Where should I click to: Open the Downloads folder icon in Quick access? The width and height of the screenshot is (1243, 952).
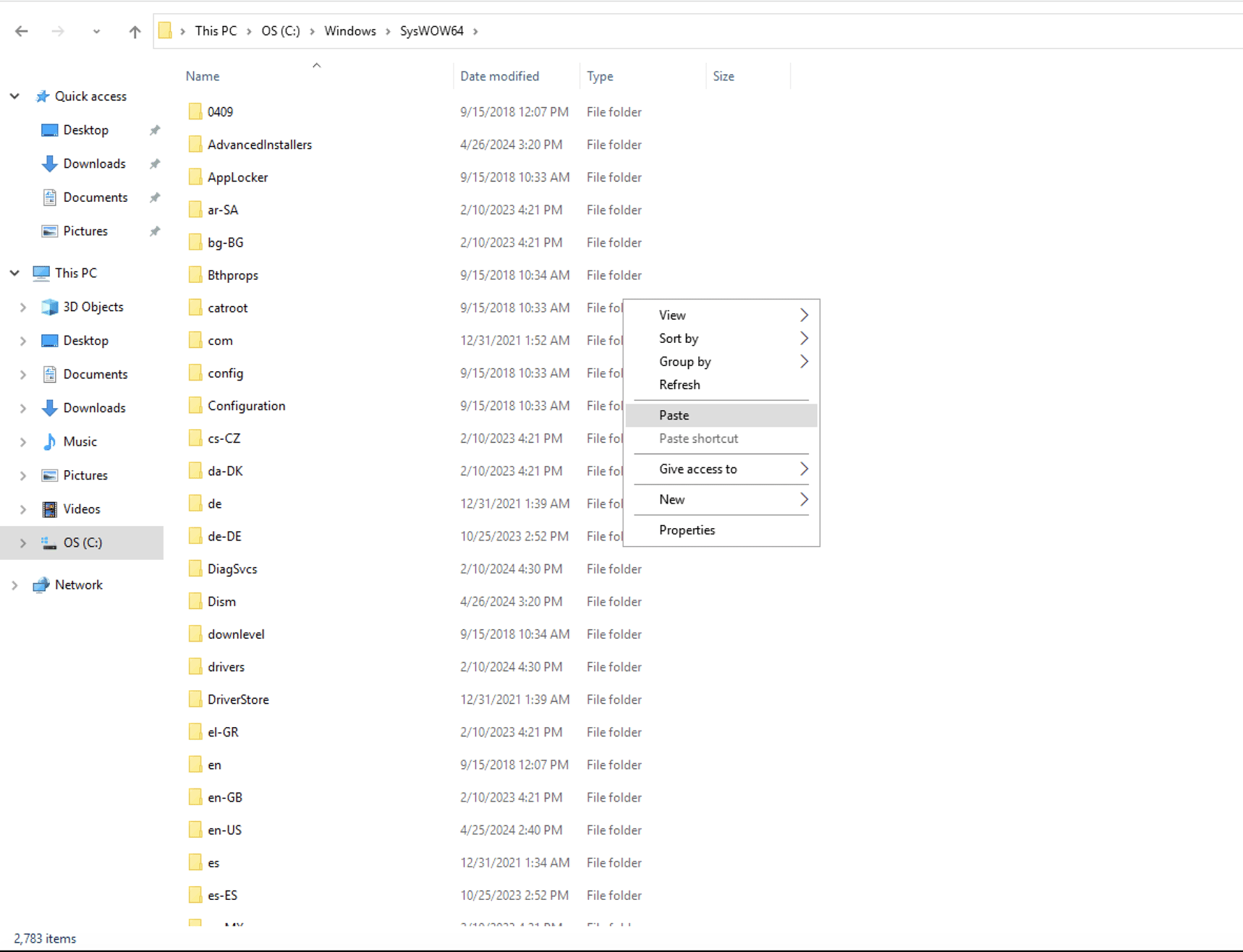(49, 163)
